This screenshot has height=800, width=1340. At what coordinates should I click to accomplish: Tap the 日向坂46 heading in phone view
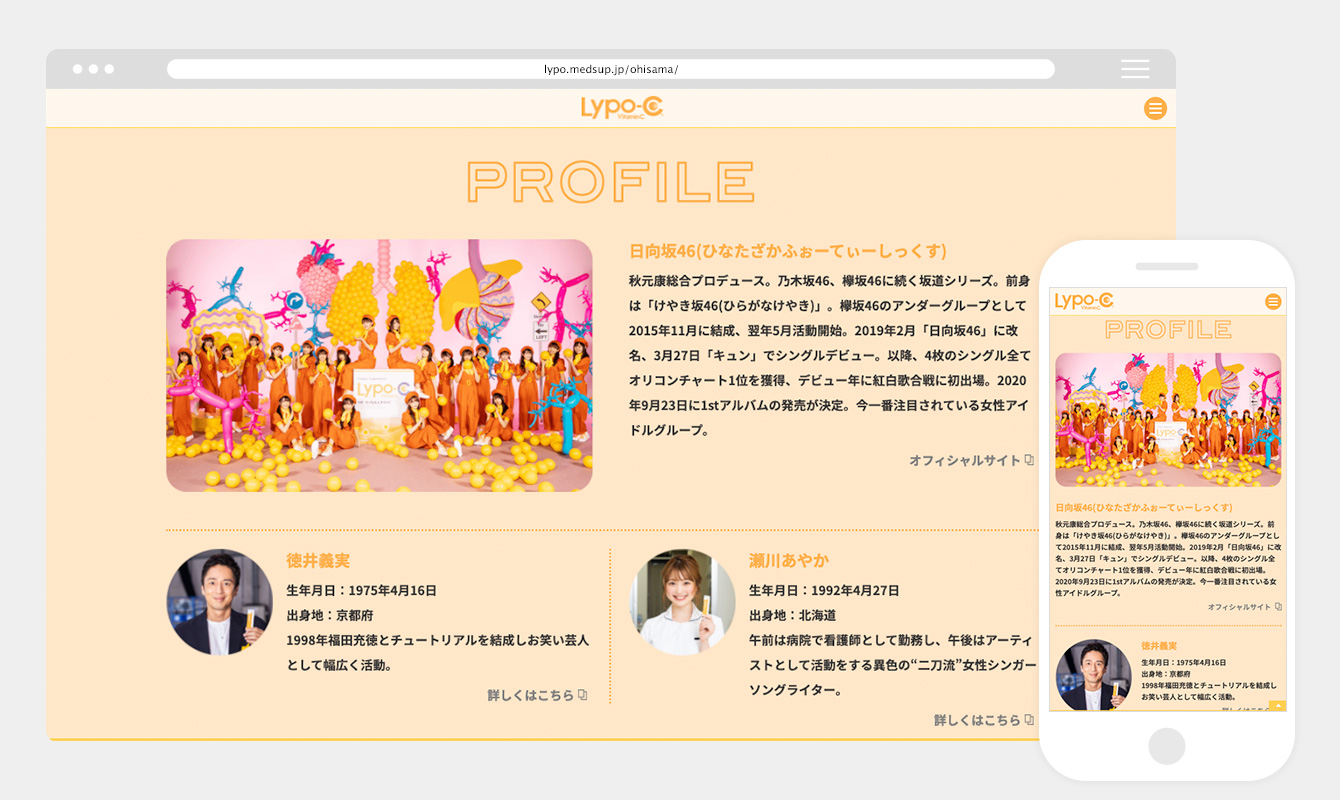(x=1144, y=508)
